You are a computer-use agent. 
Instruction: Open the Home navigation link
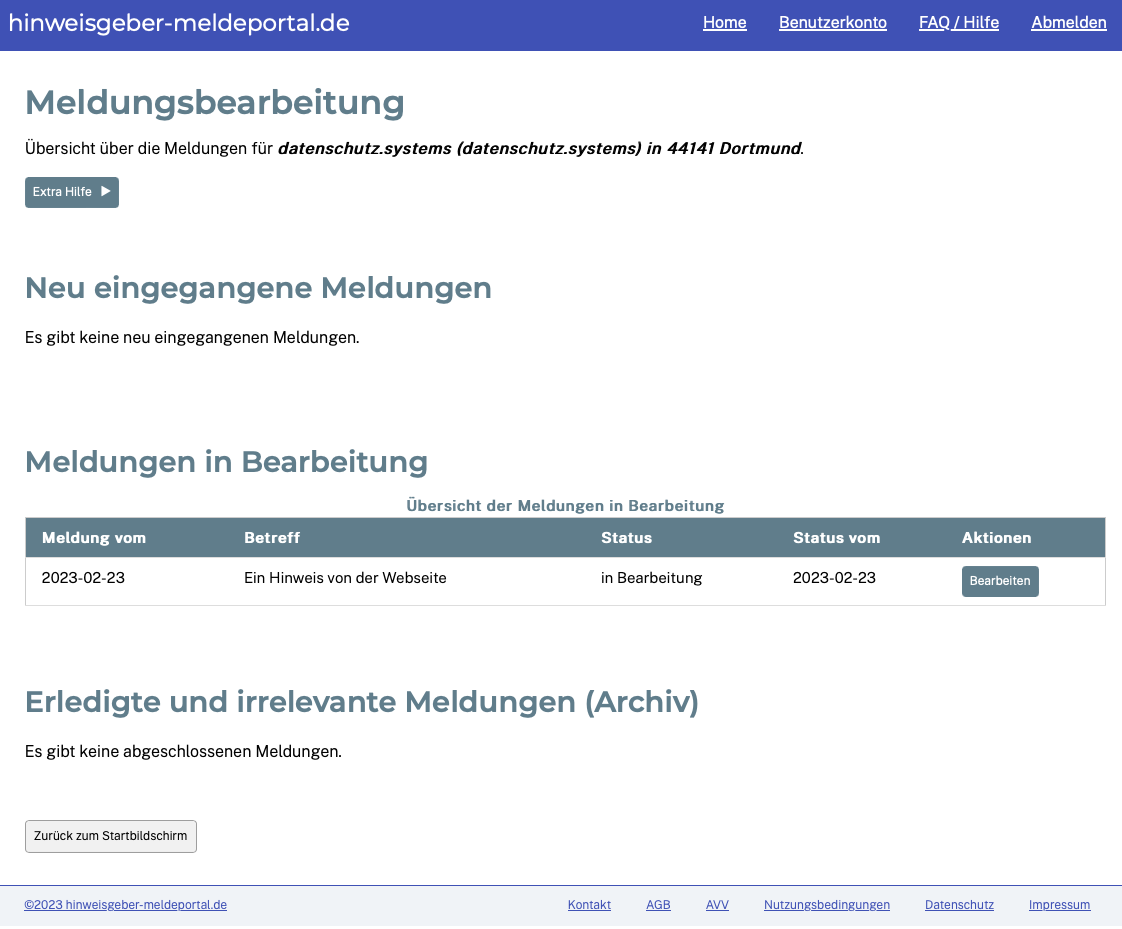[724, 23]
